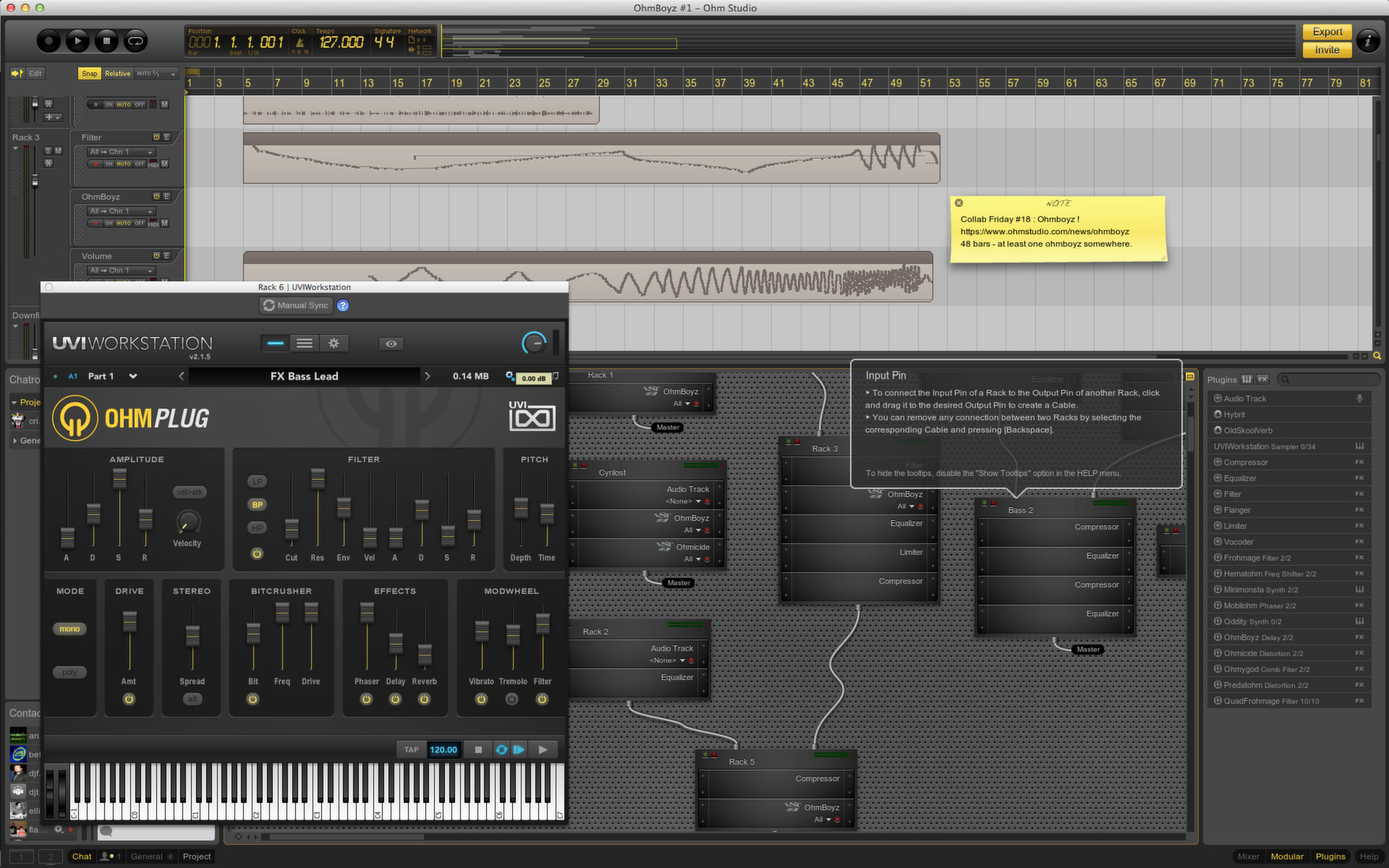Adjust the Velocity knob in the Amplitude section

(x=187, y=523)
